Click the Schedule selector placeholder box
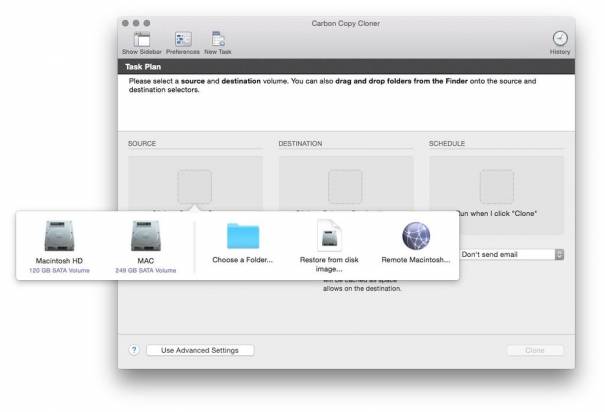This screenshot has height=412, width=605. tap(497, 186)
